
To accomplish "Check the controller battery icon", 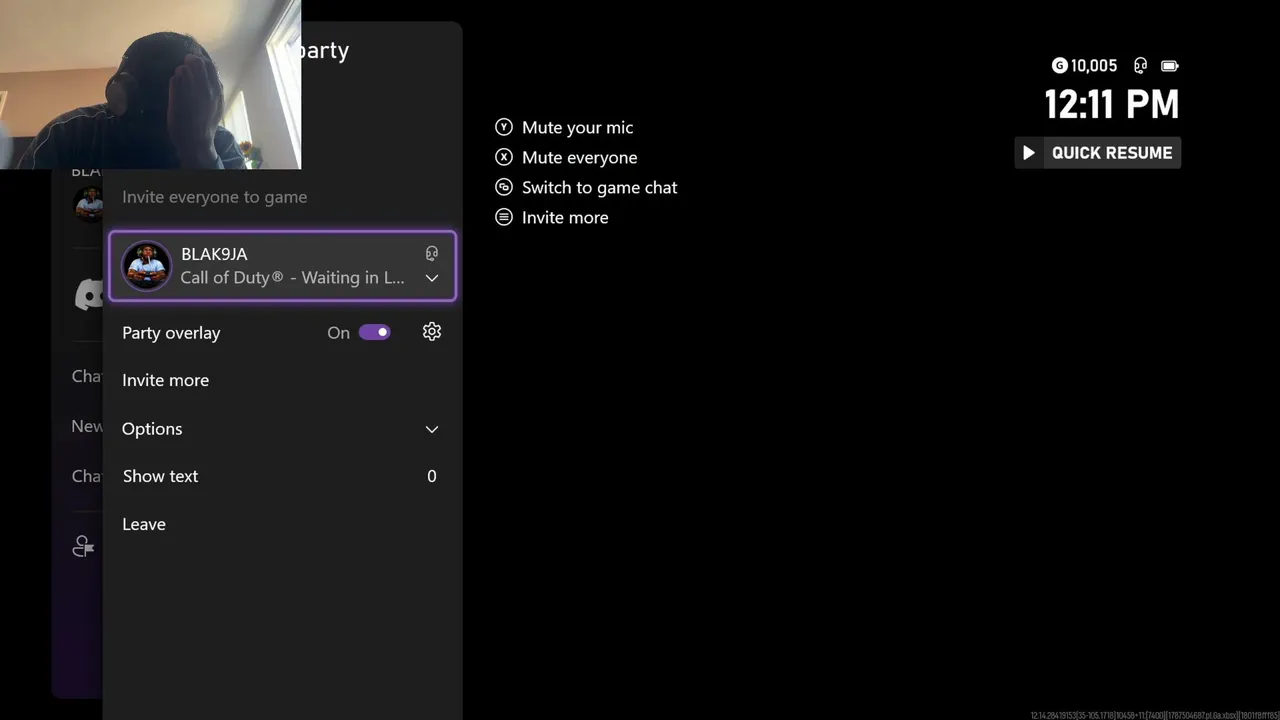I will click(x=1170, y=66).
